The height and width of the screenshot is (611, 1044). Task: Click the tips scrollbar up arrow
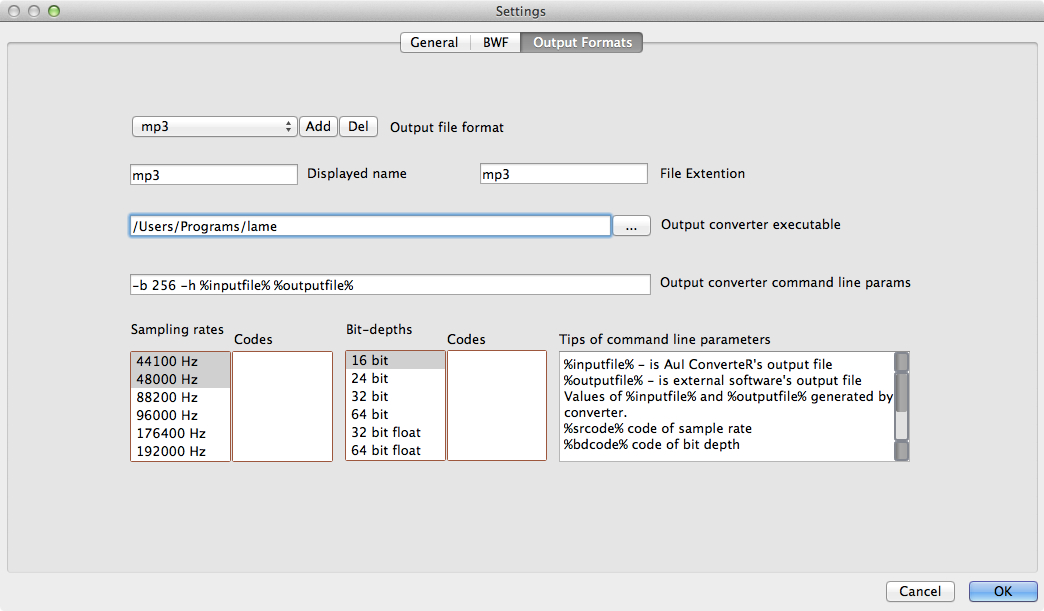coord(902,361)
